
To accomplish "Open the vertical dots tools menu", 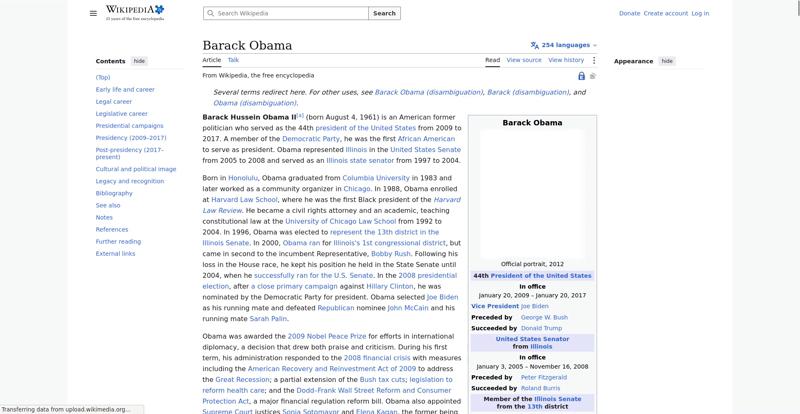I will click(594, 60).
